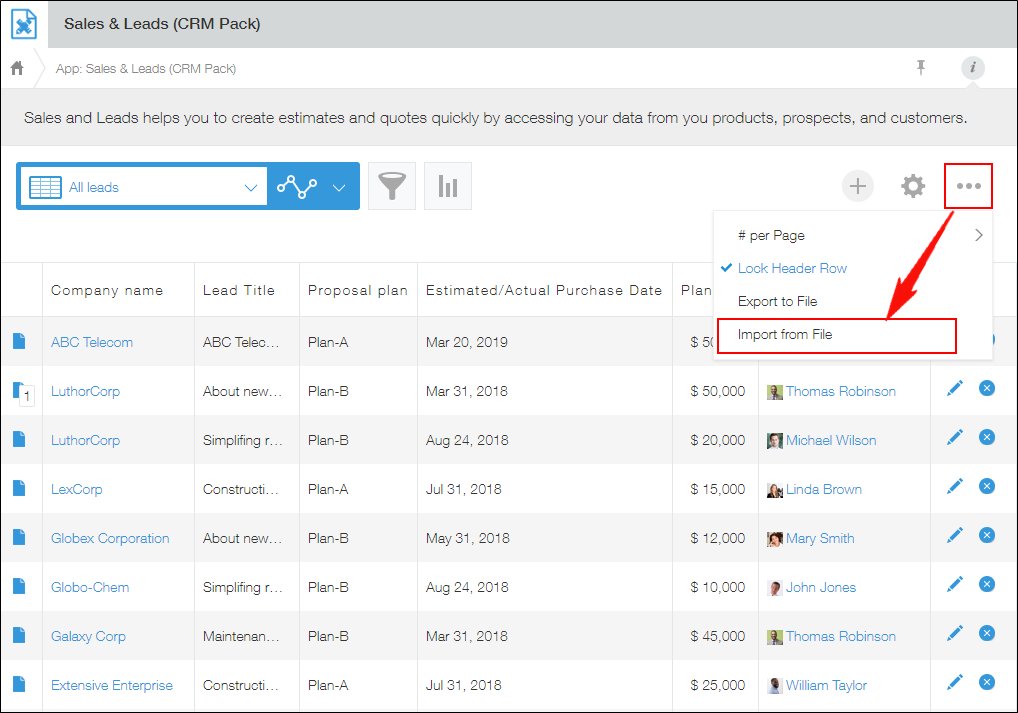Edit the Thomas Robinson LuthorCorp record

tap(954, 388)
